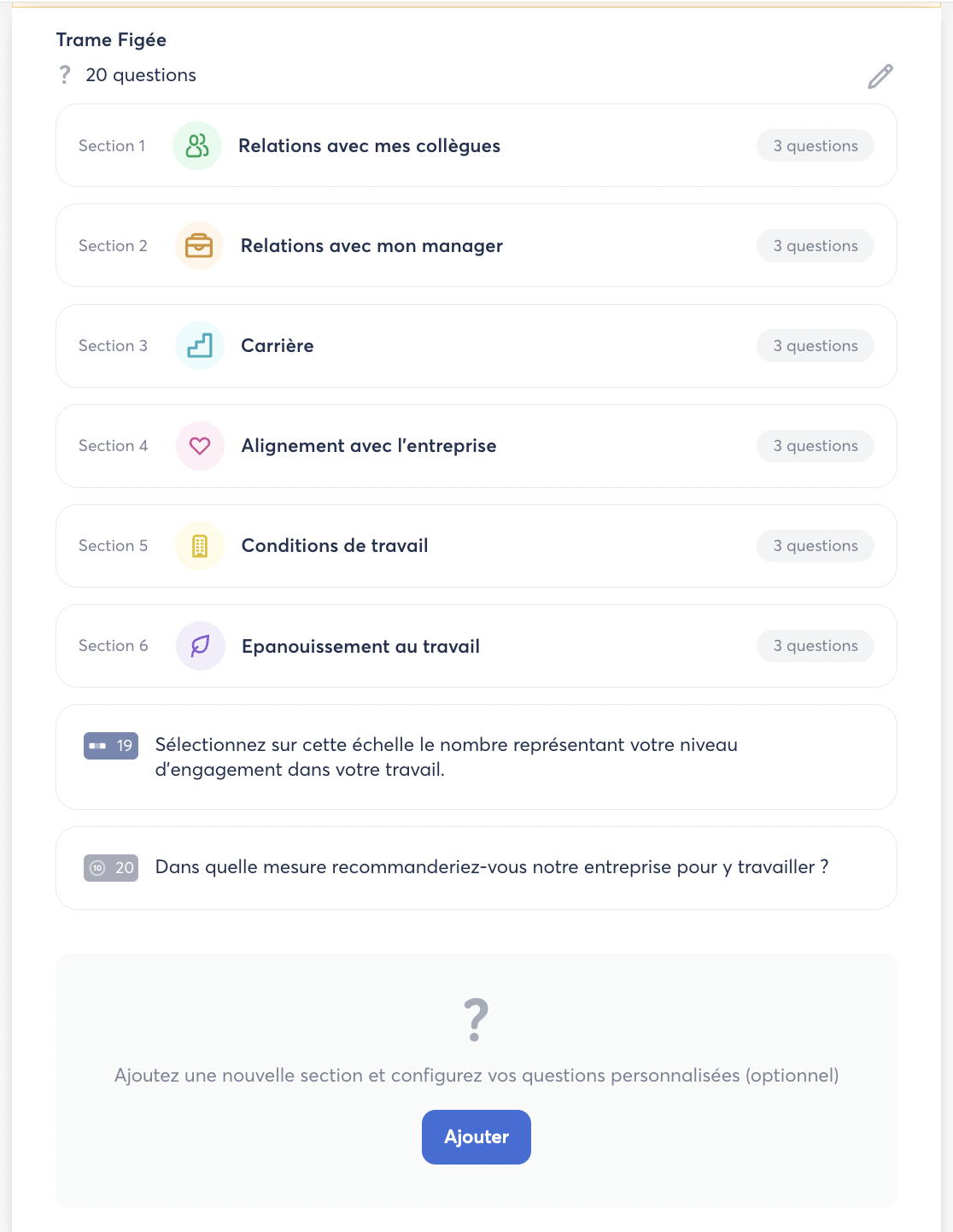
Task: Expand the Alignement avec l'entreprise section
Action: pos(368,446)
